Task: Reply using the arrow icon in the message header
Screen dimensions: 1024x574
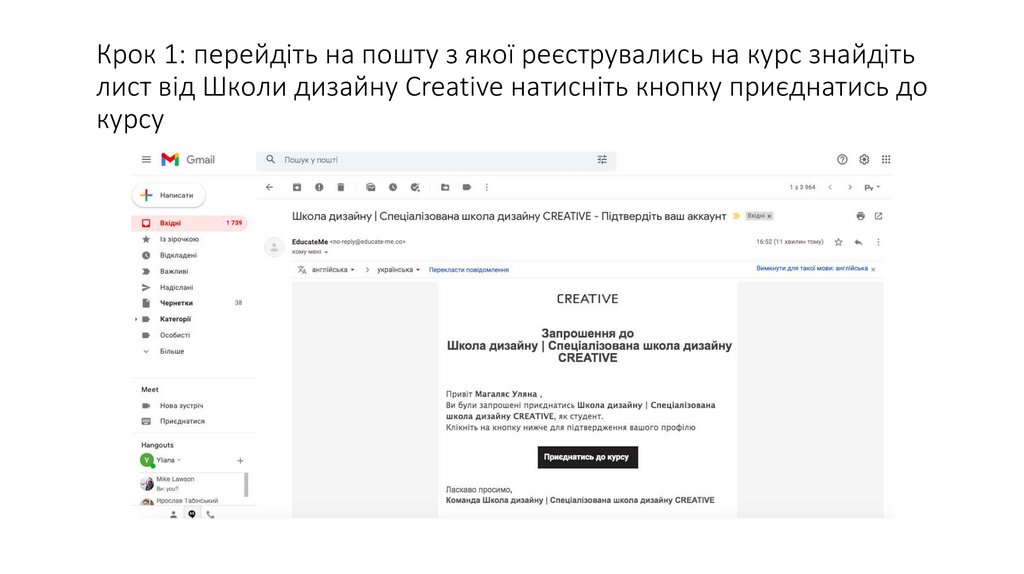Action: [x=858, y=242]
